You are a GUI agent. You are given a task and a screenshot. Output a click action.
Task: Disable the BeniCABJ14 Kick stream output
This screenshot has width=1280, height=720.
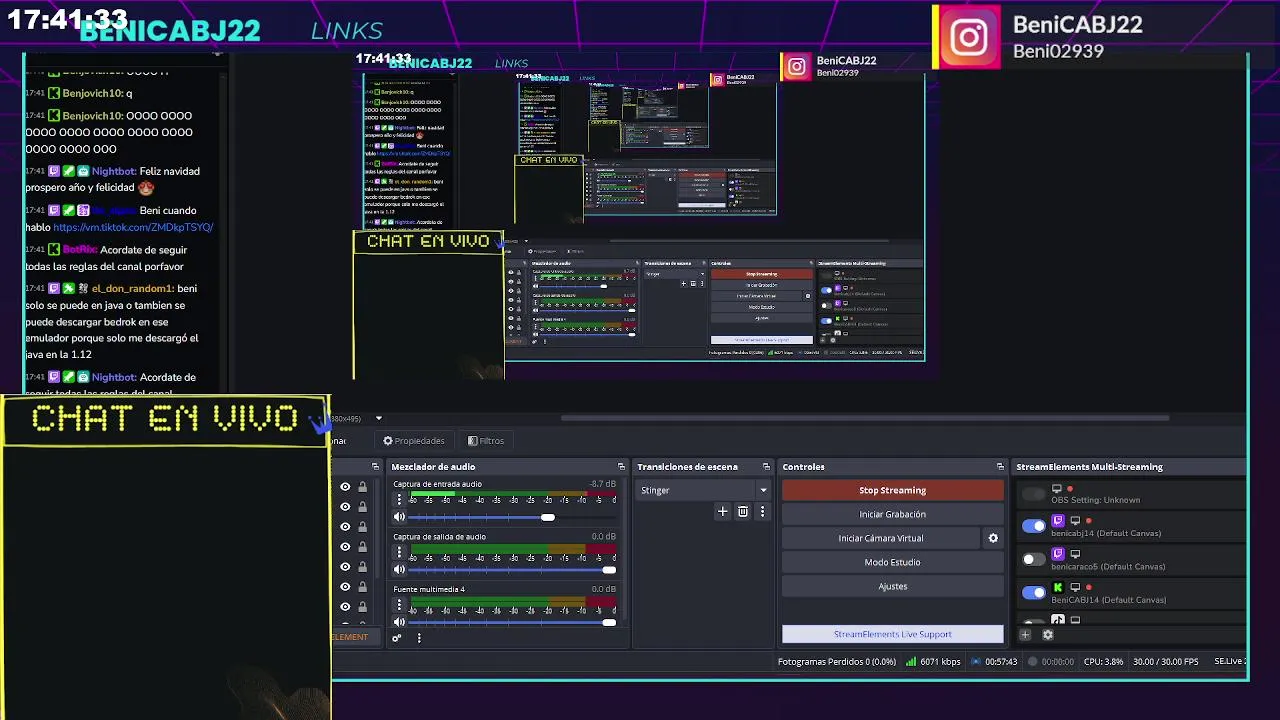tap(1033, 592)
